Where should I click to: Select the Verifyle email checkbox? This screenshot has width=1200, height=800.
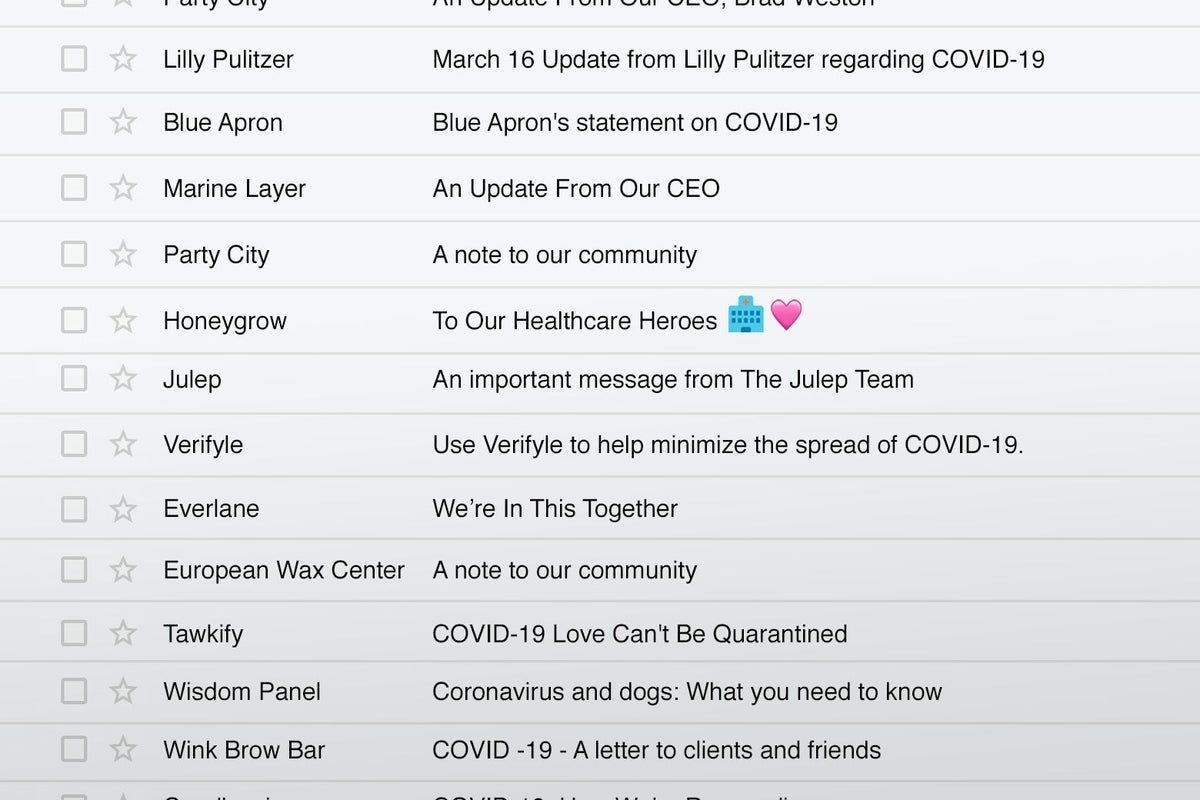pos(74,444)
